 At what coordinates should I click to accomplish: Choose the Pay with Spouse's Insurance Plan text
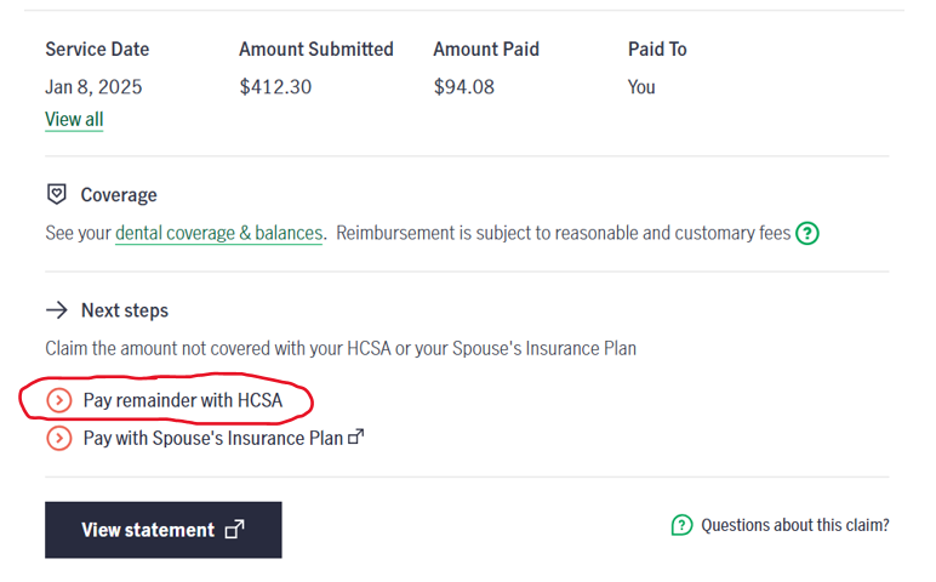coord(212,438)
